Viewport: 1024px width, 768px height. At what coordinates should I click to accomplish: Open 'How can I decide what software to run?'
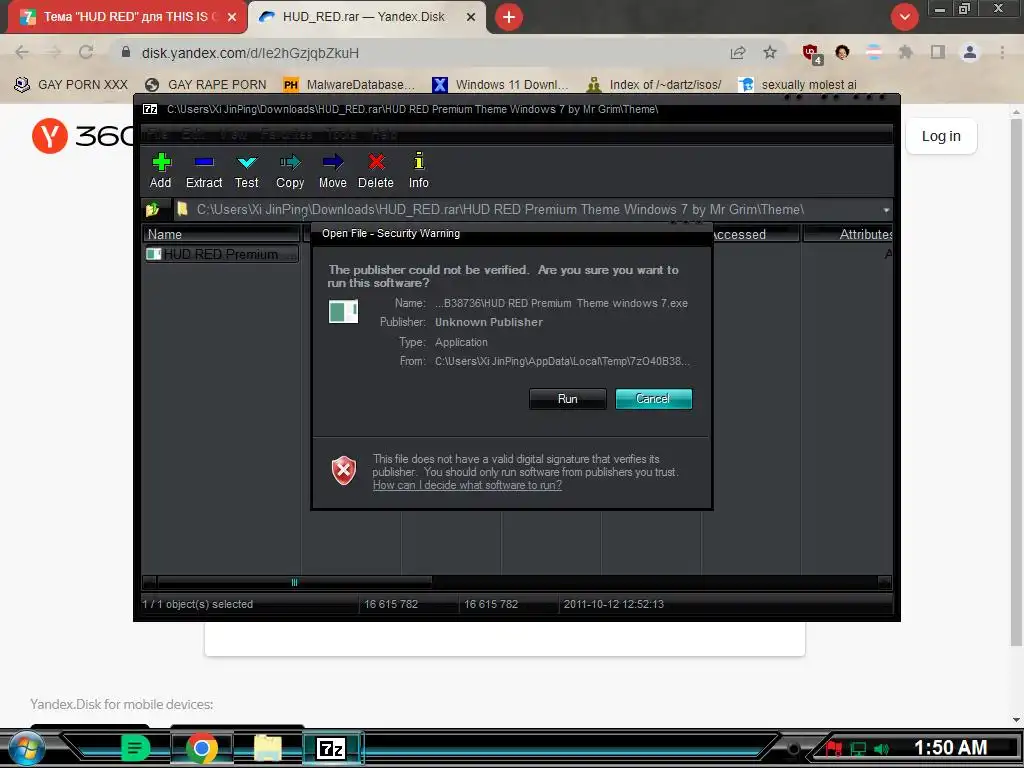click(467, 485)
